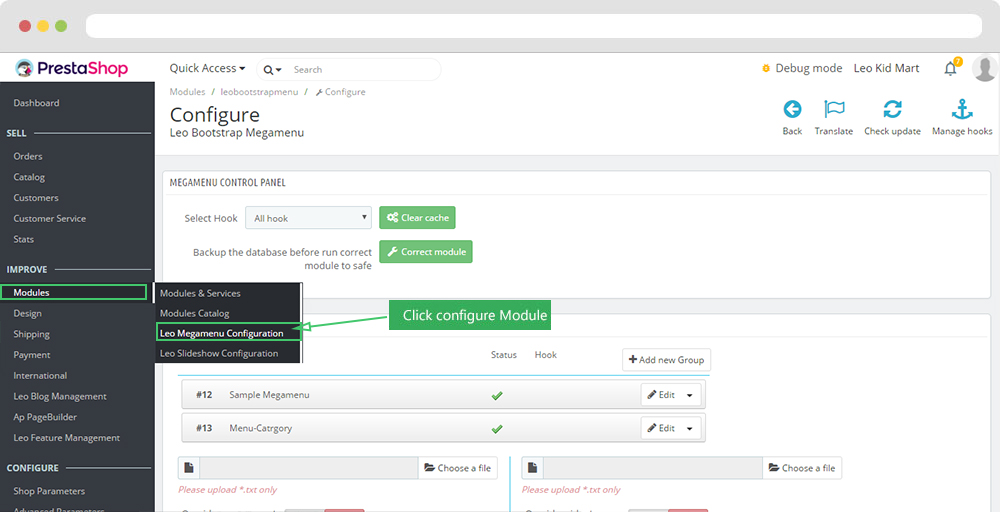
Task: Click the Sample Megamenu row name
Action: 269,395
